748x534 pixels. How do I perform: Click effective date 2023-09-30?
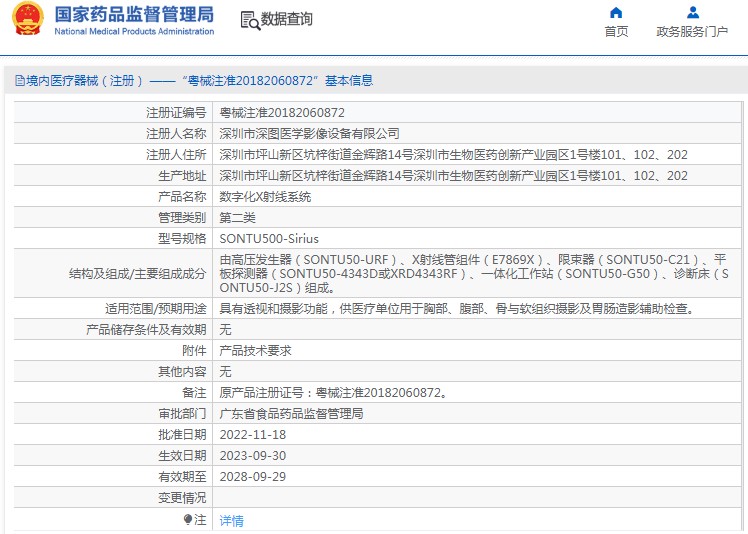coord(253,456)
